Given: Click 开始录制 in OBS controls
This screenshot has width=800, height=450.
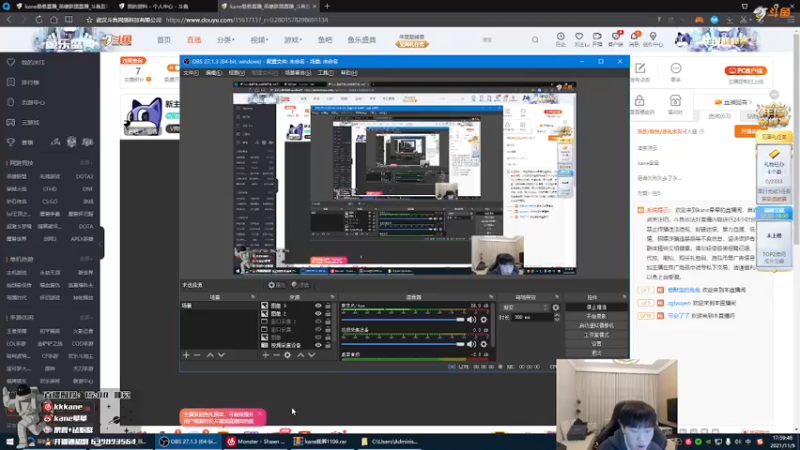Looking at the screenshot, I should (596, 316).
